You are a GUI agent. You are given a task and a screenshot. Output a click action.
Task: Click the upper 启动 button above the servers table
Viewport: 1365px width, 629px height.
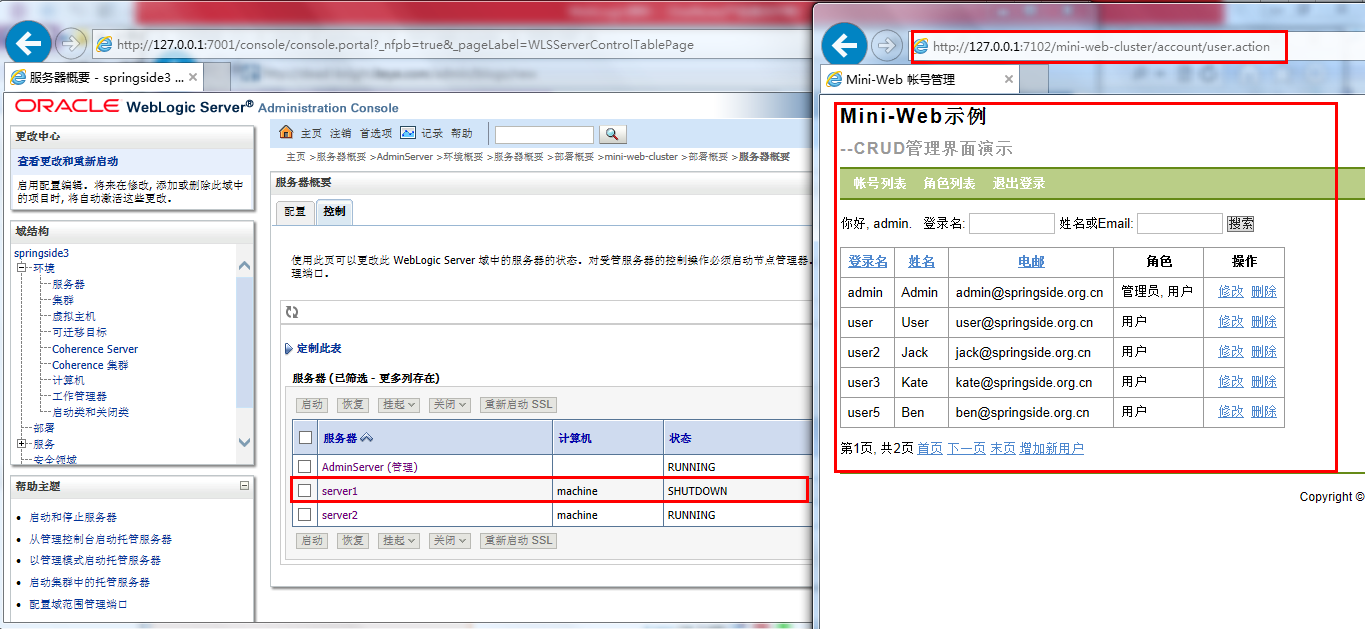pyautogui.click(x=312, y=405)
